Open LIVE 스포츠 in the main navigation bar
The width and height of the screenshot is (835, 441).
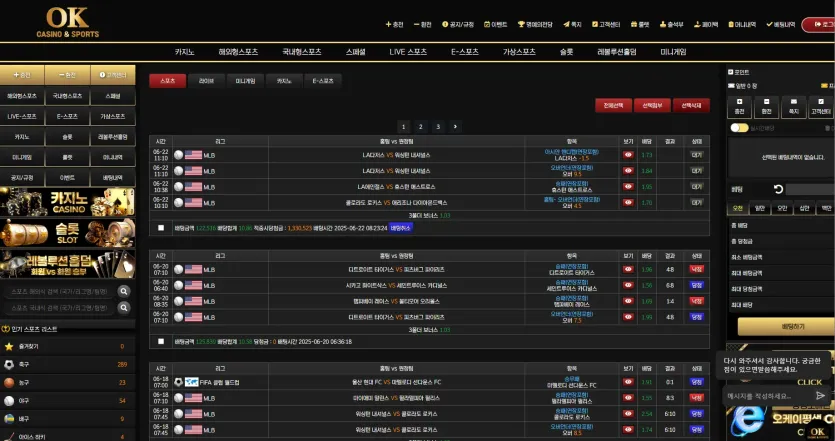tap(408, 52)
